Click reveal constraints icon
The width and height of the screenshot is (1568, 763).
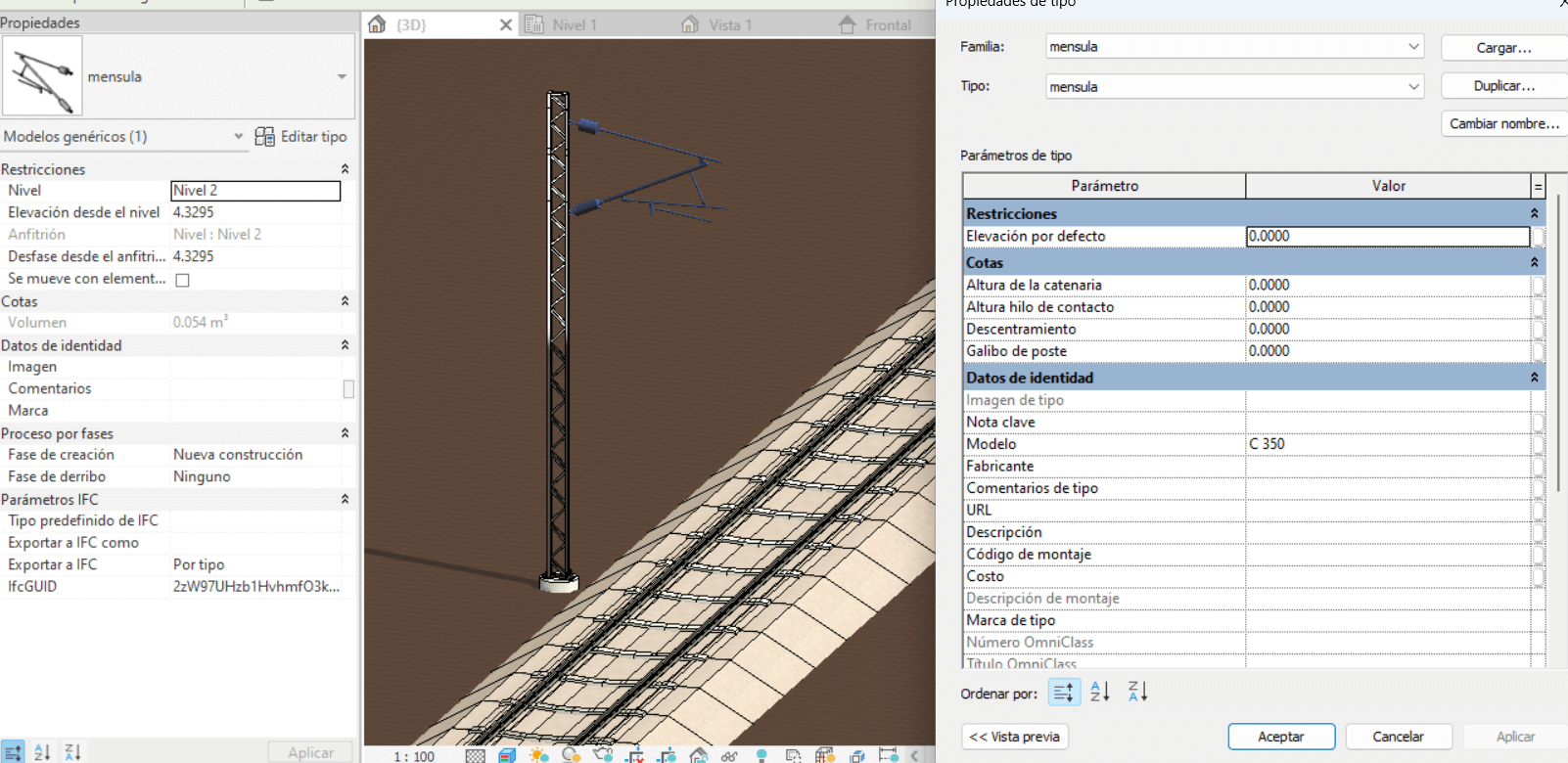889,756
